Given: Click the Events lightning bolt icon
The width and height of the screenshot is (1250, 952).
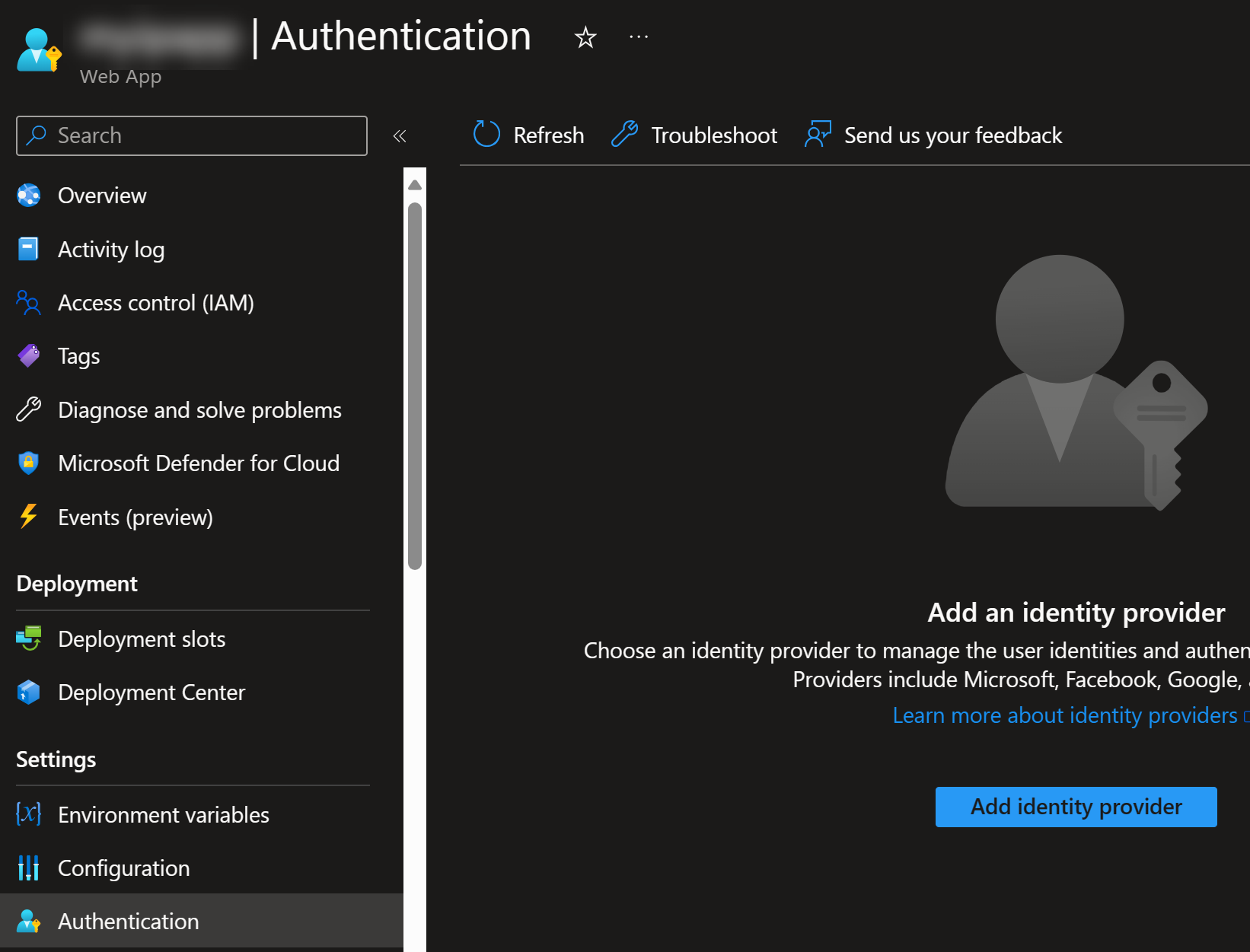Looking at the screenshot, I should pos(29,517).
